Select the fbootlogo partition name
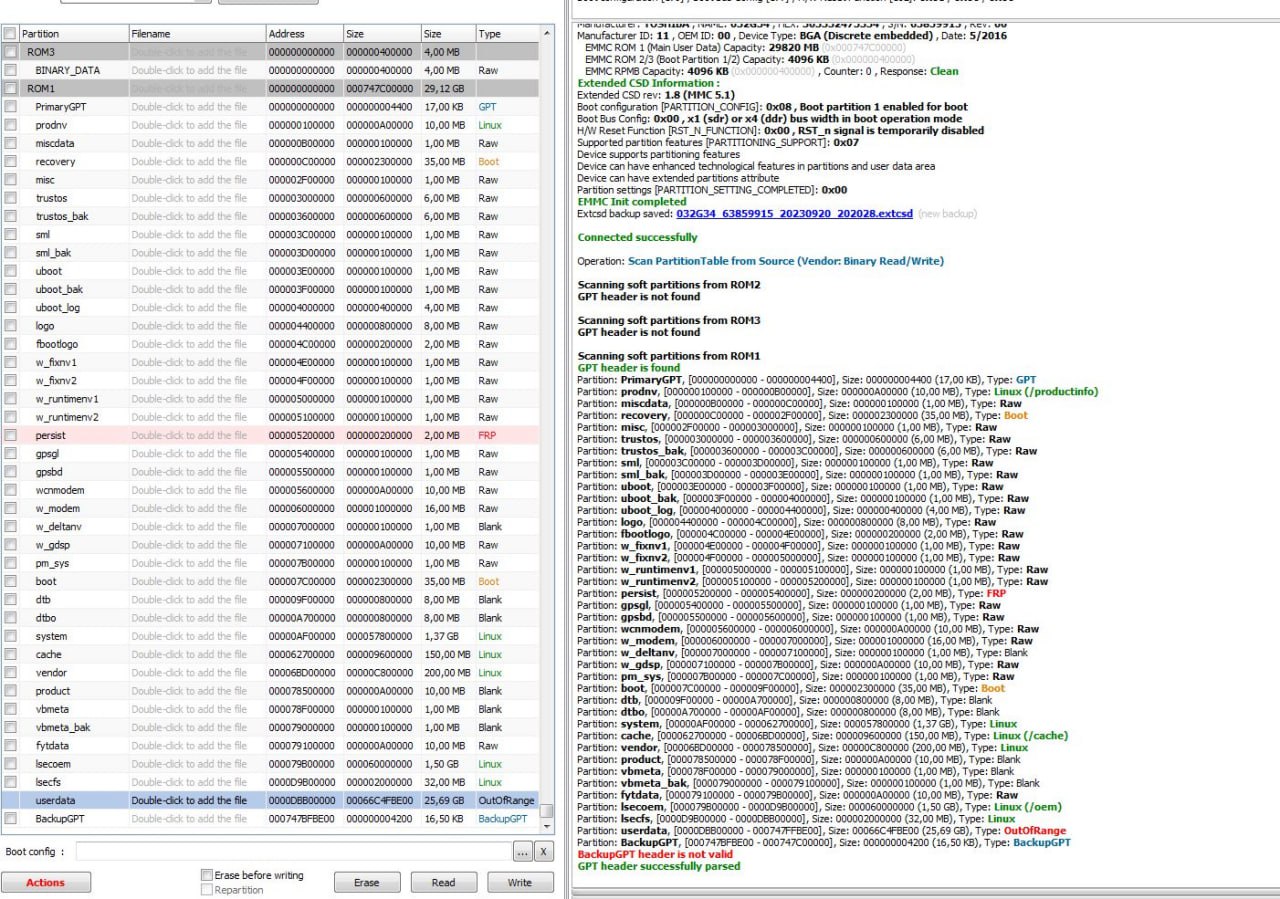Viewport: 1280px width, 899px height. 56,344
